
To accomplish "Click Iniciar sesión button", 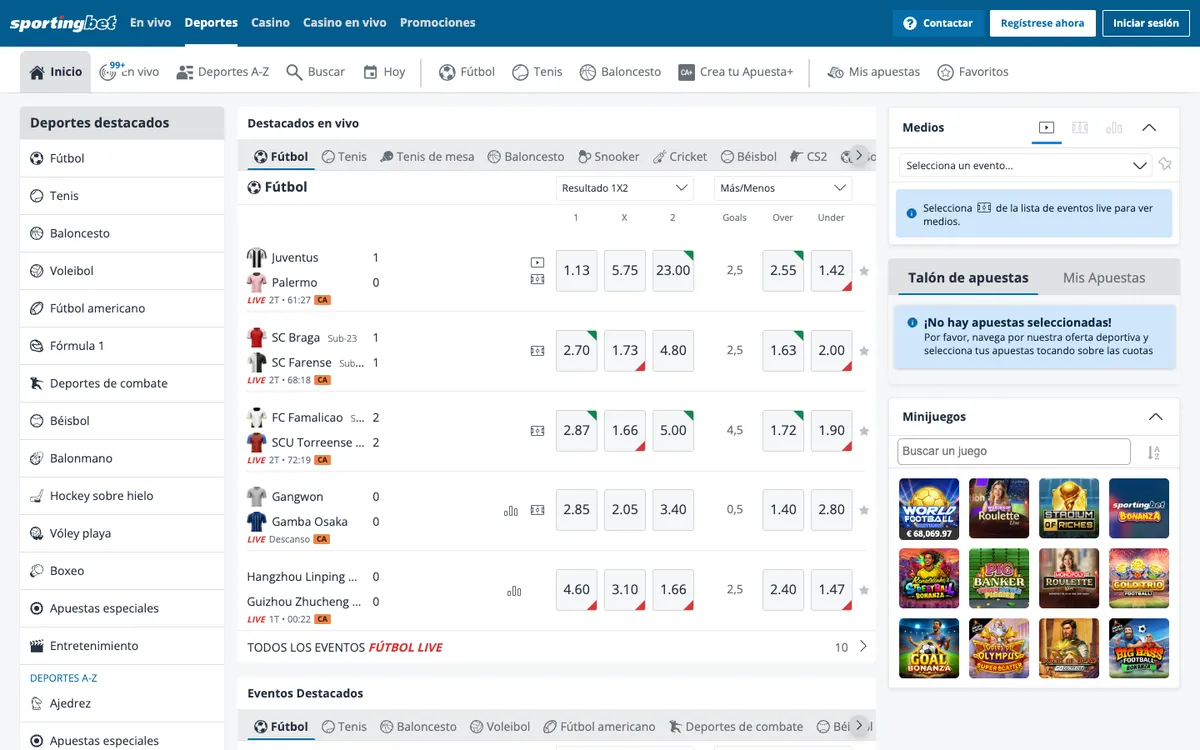I will pos(1146,23).
